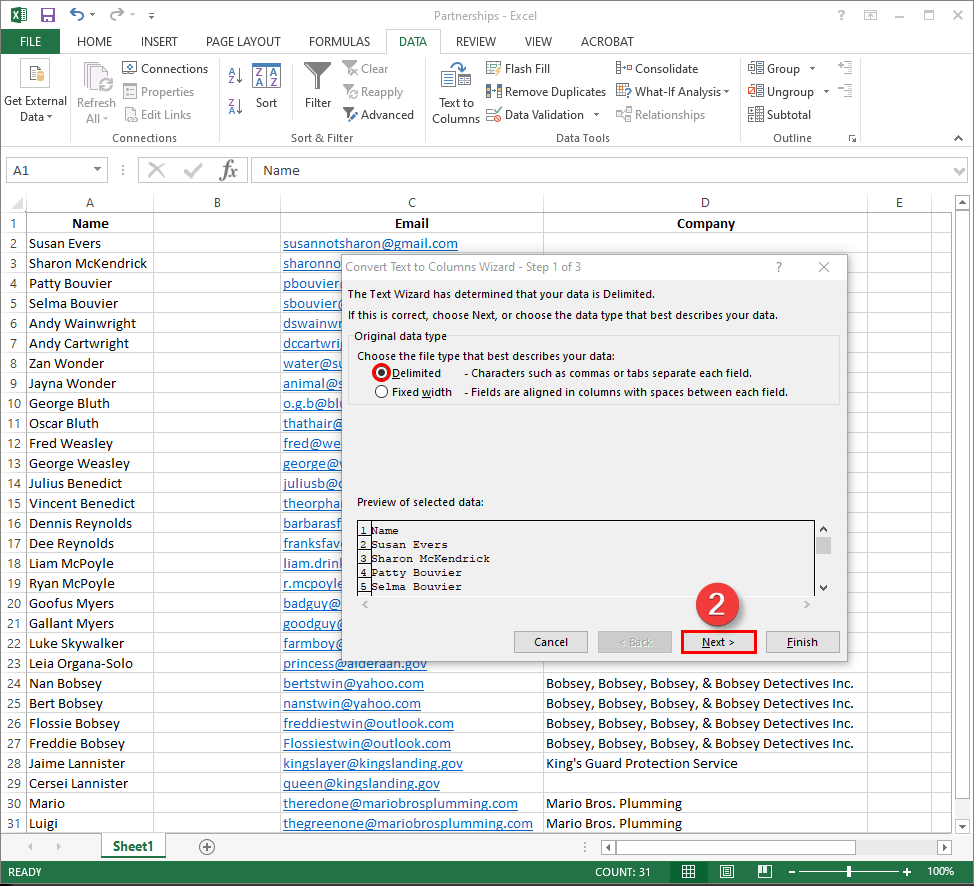Image resolution: width=974 pixels, height=886 pixels.
Task: Click the Subtotal tool
Action: click(780, 115)
